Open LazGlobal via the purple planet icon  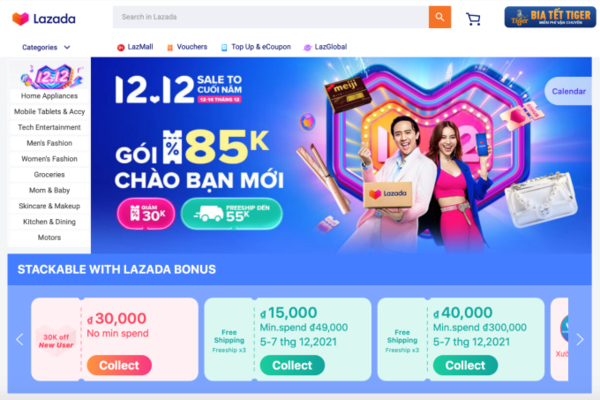(307, 47)
